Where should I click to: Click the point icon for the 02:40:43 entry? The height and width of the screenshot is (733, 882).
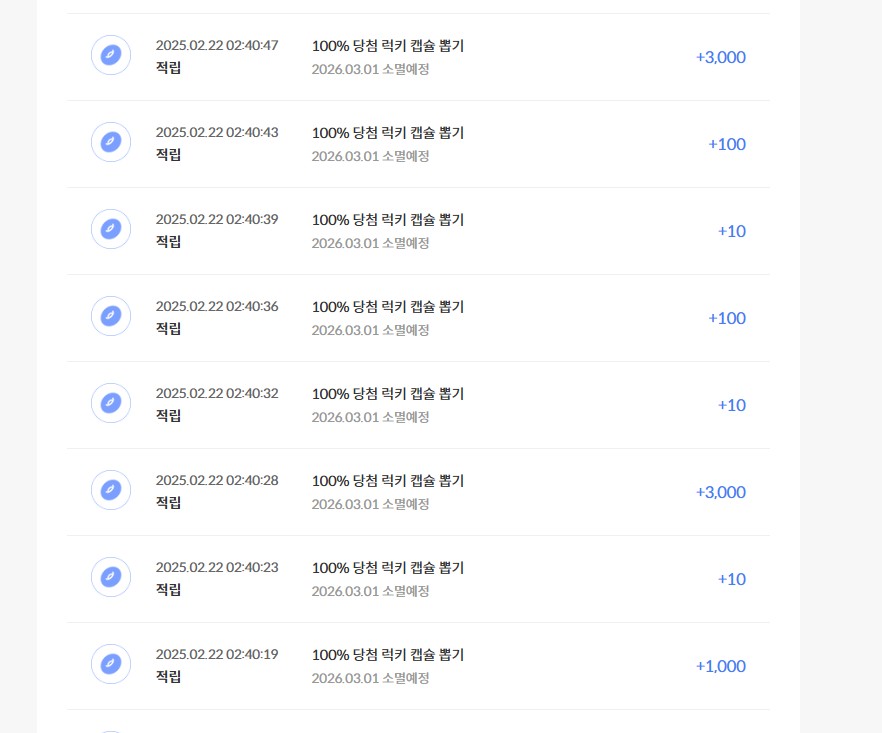coord(111,142)
